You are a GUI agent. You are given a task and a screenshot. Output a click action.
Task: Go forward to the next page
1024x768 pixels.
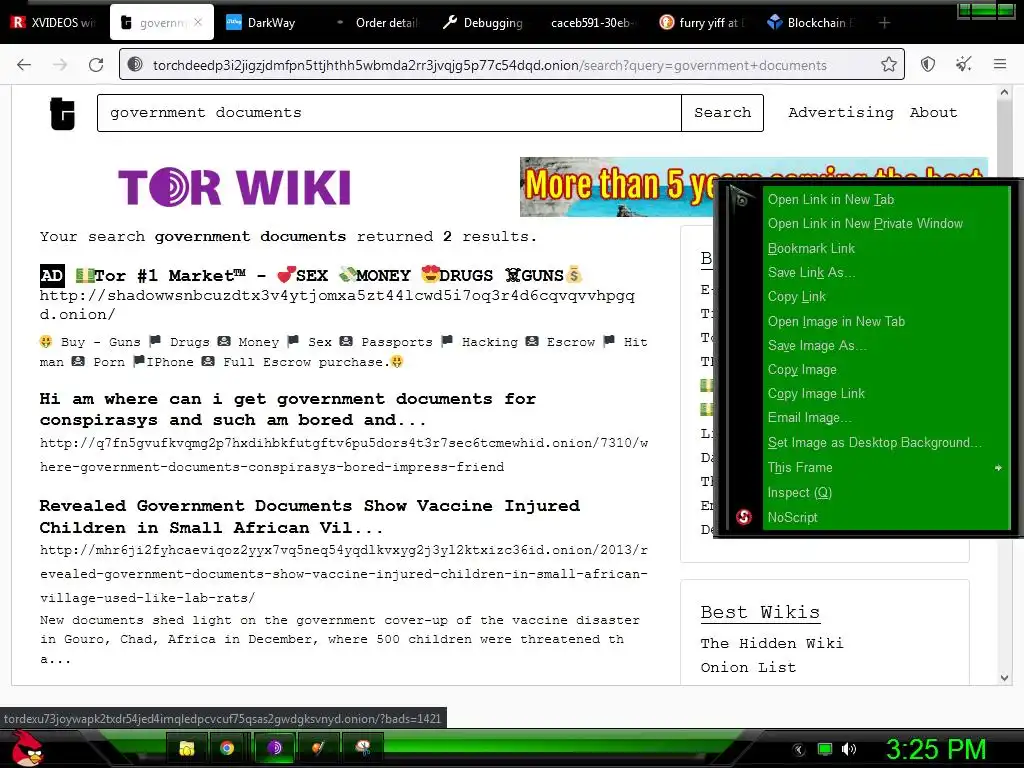pyautogui.click(x=60, y=65)
